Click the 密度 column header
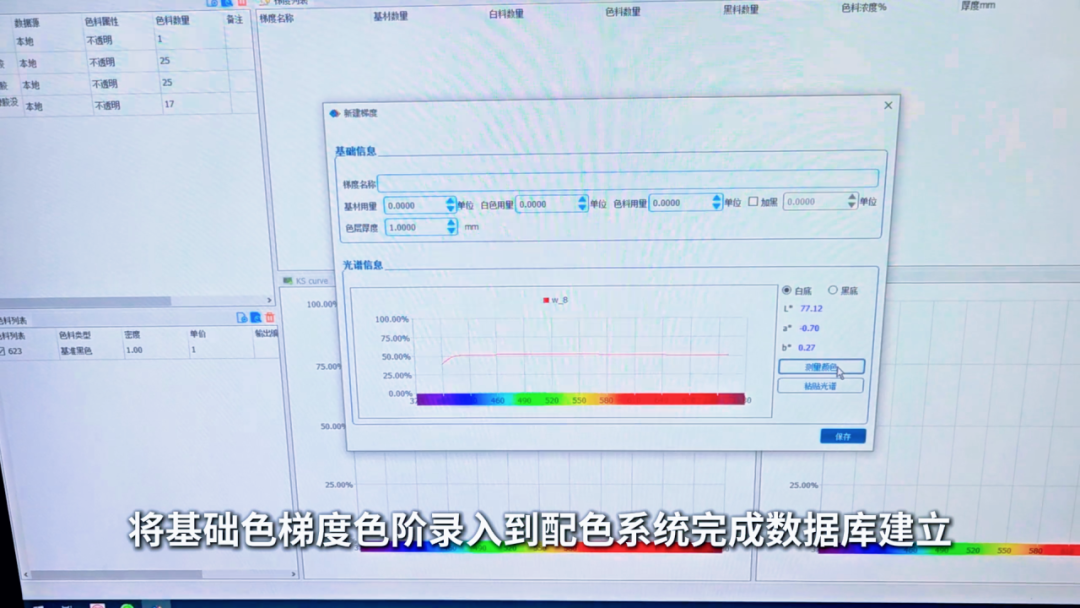This screenshot has width=1080, height=608. pyautogui.click(x=132, y=335)
